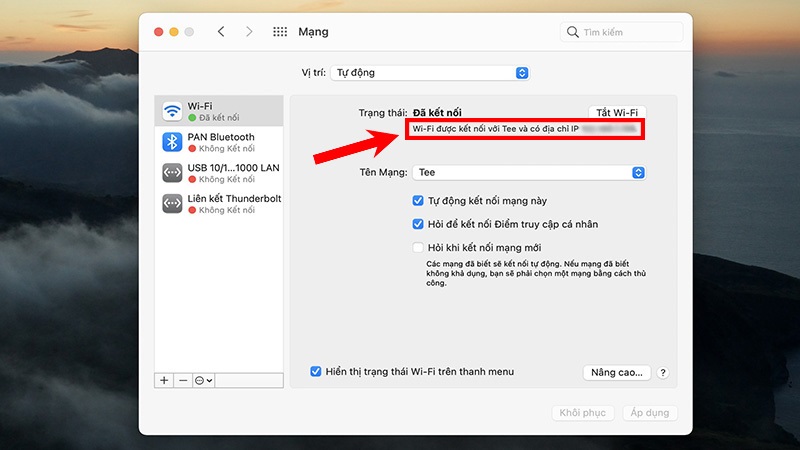Select the USB 10/100/1000 LAN icon

point(172,173)
